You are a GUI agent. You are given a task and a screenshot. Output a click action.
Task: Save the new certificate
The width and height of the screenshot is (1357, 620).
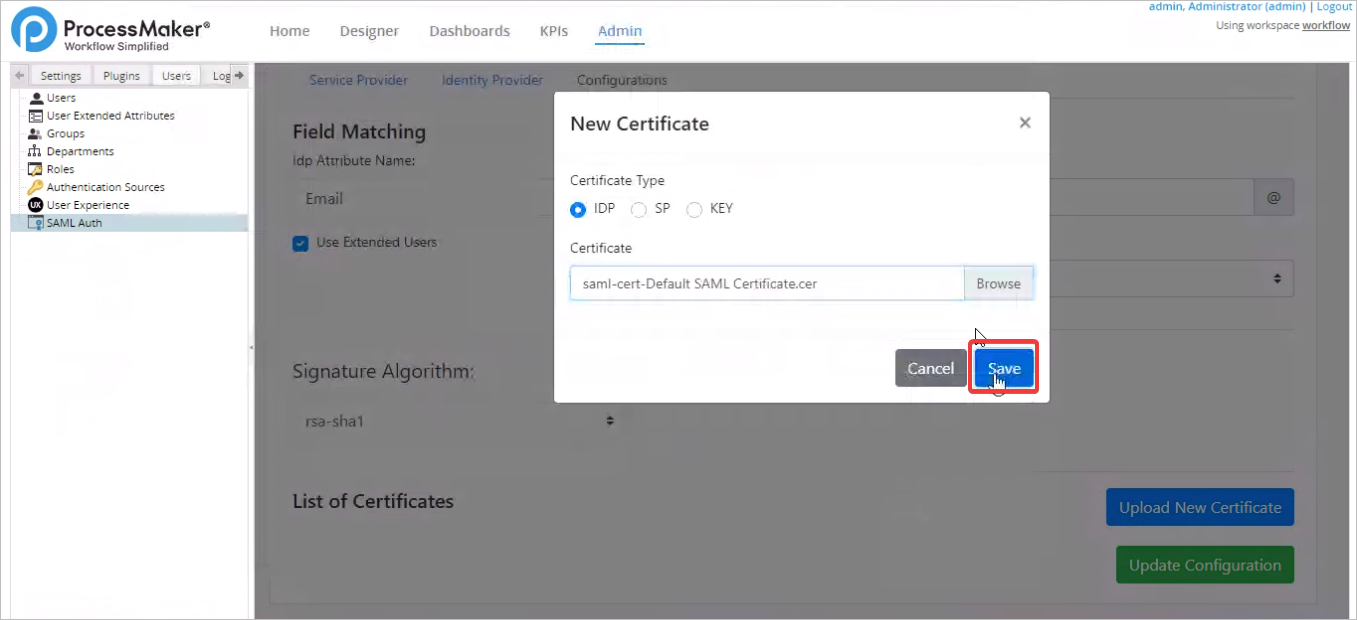tap(1004, 368)
